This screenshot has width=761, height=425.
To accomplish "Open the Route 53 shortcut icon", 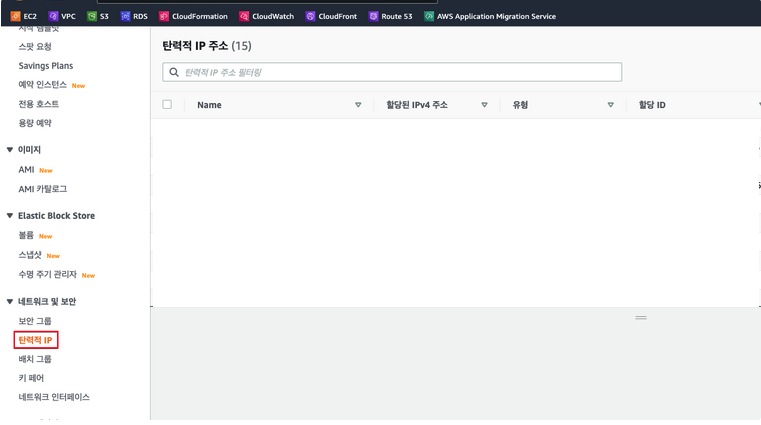I will (373, 16).
